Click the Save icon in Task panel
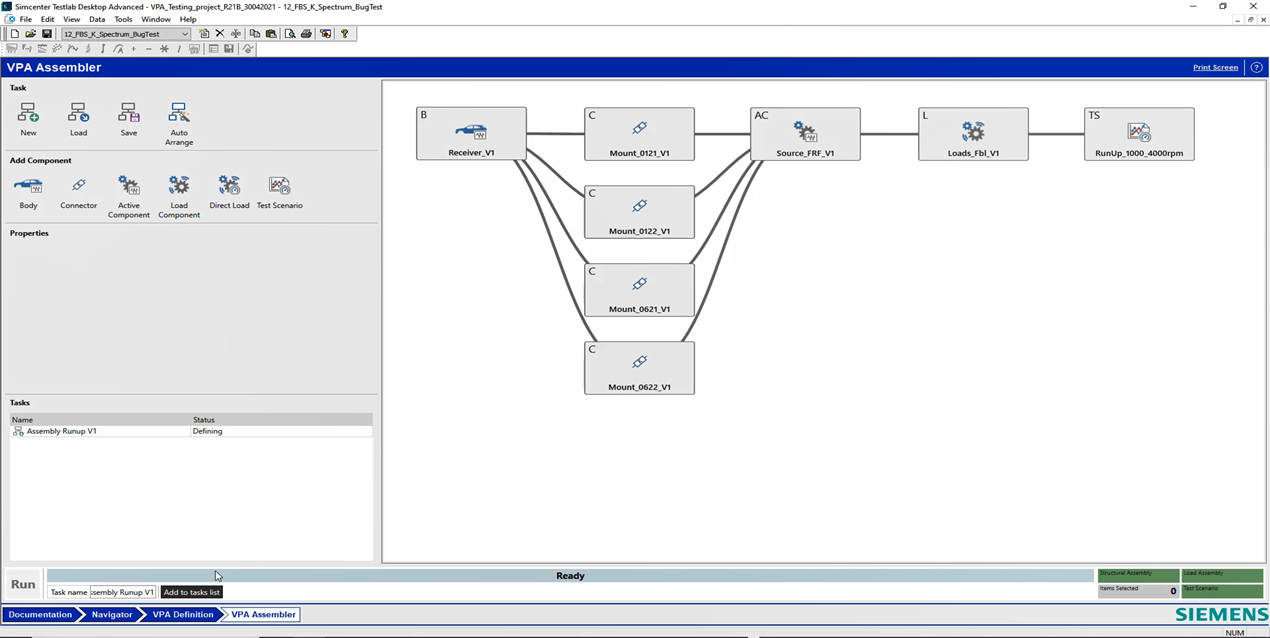 [x=129, y=113]
